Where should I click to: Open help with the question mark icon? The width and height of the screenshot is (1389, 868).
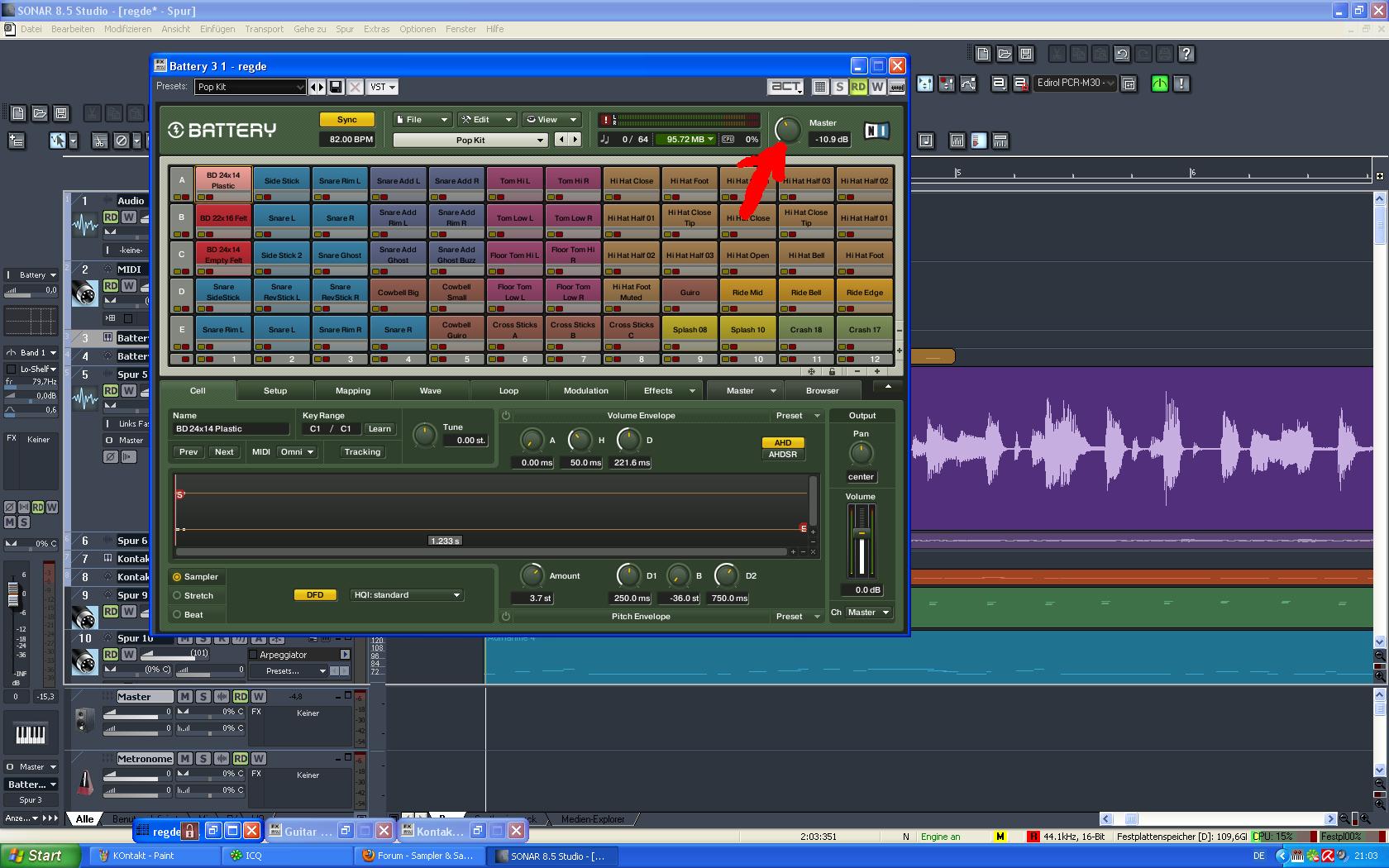click(x=1186, y=55)
